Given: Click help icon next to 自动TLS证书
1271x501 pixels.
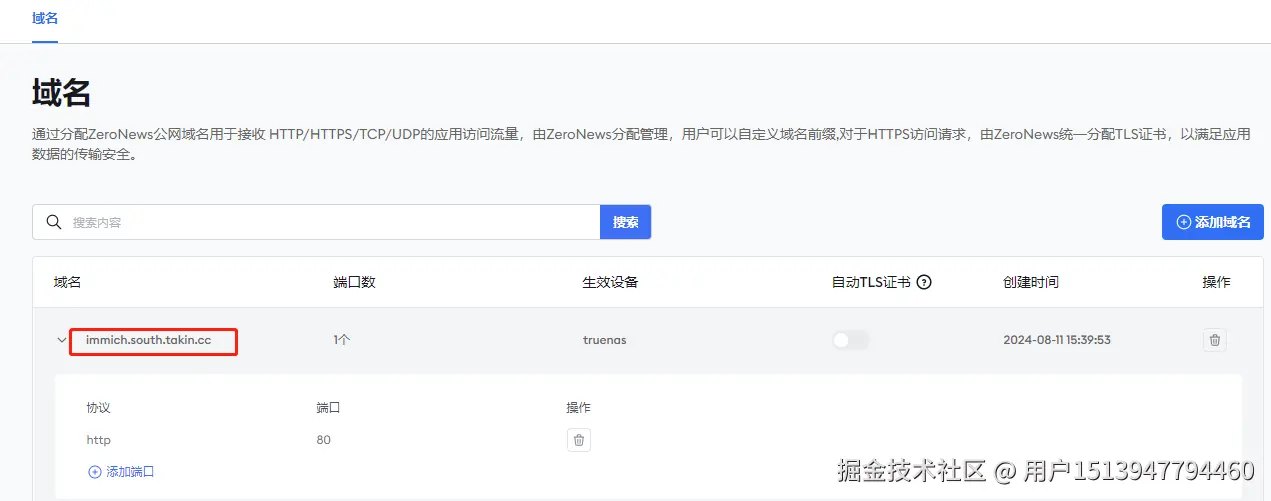Looking at the screenshot, I should click(x=924, y=282).
